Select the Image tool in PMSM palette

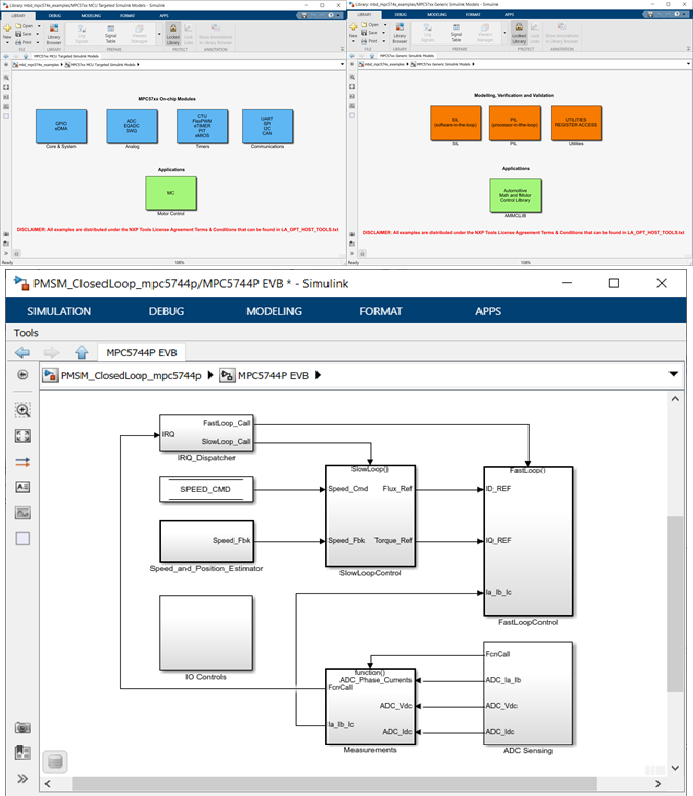click(23, 513)
